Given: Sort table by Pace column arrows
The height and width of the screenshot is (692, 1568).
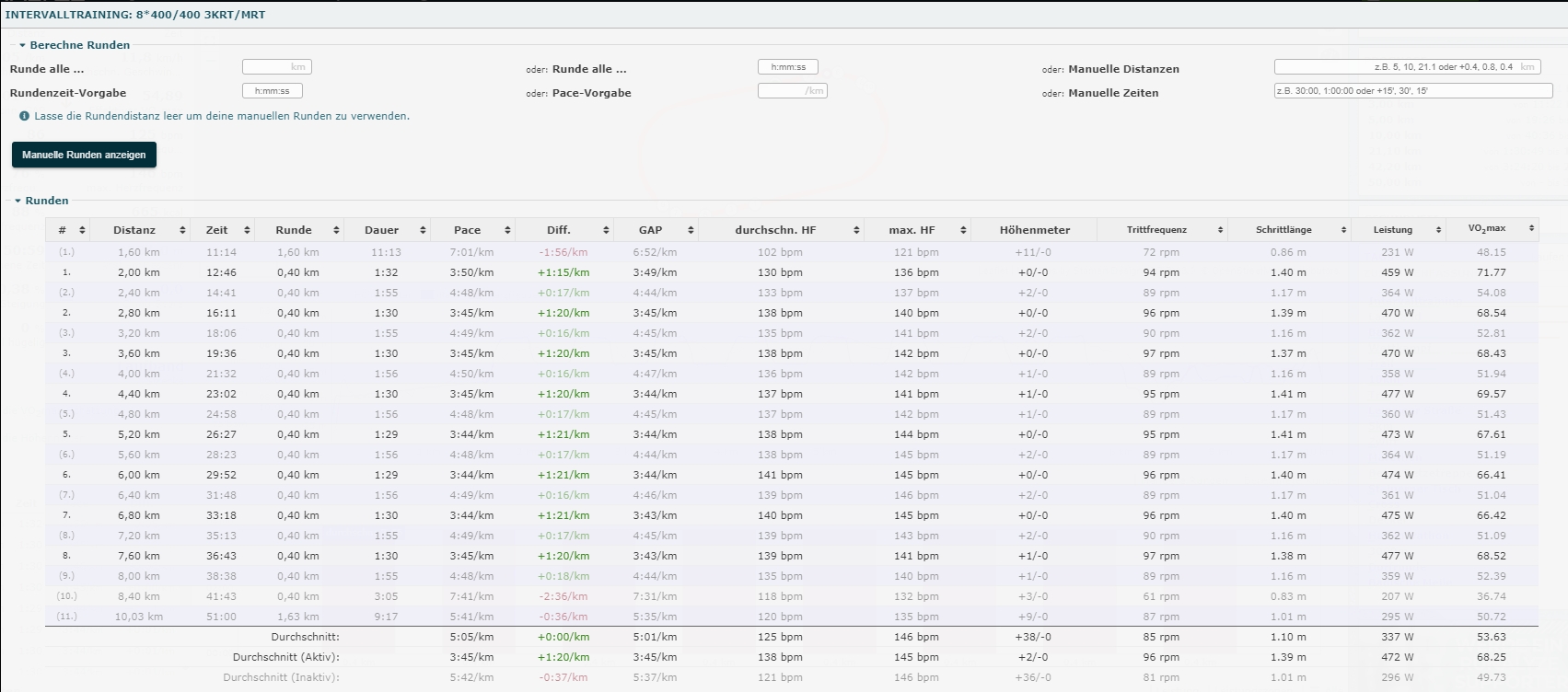Looking at the screenshot, I should click(x=506, y=230).
